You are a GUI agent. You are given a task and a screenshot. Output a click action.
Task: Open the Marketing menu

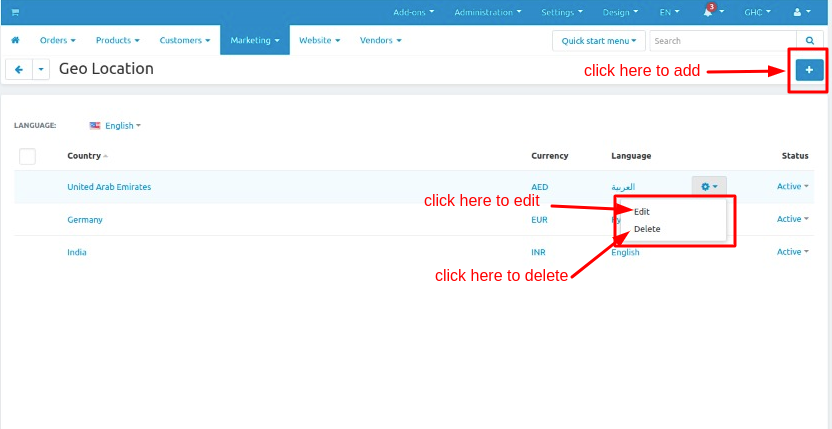[255, 40]
